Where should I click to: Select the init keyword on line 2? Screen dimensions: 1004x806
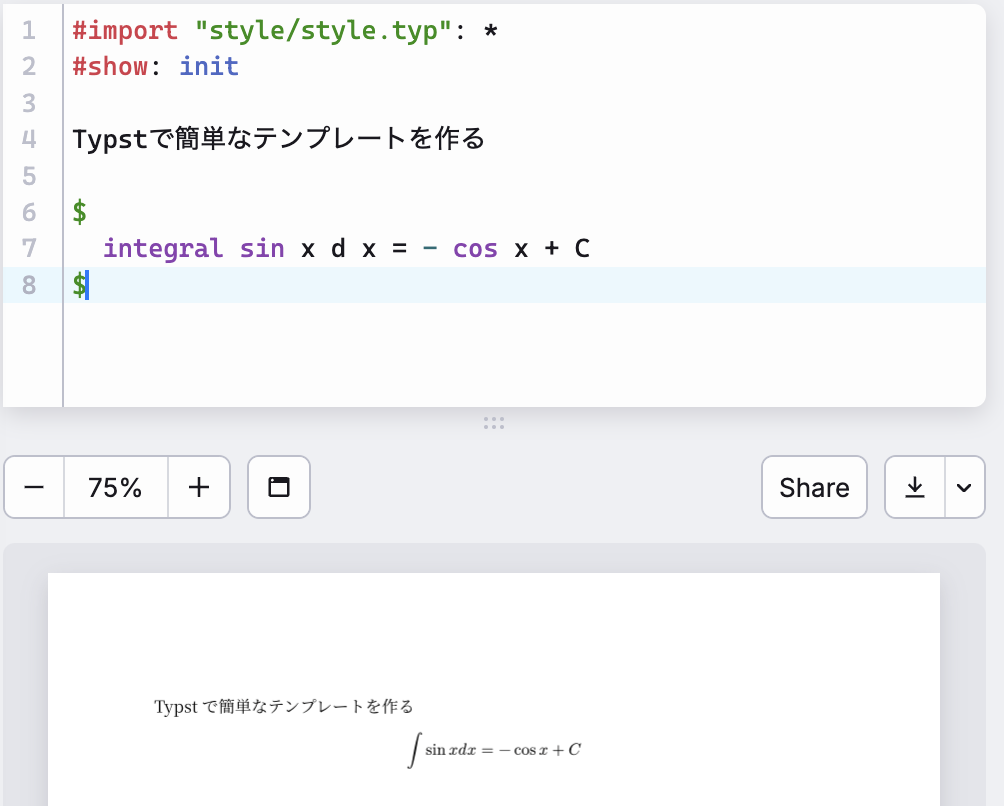pos(208,66)
